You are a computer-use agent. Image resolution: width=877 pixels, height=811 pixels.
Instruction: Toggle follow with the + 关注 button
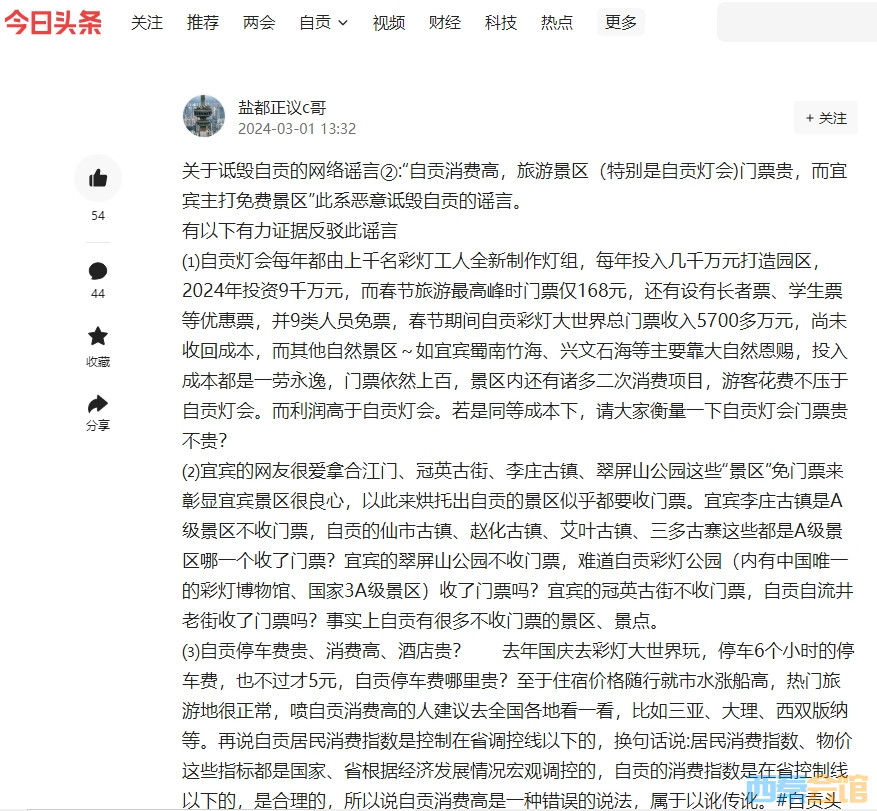click(825, 118)
